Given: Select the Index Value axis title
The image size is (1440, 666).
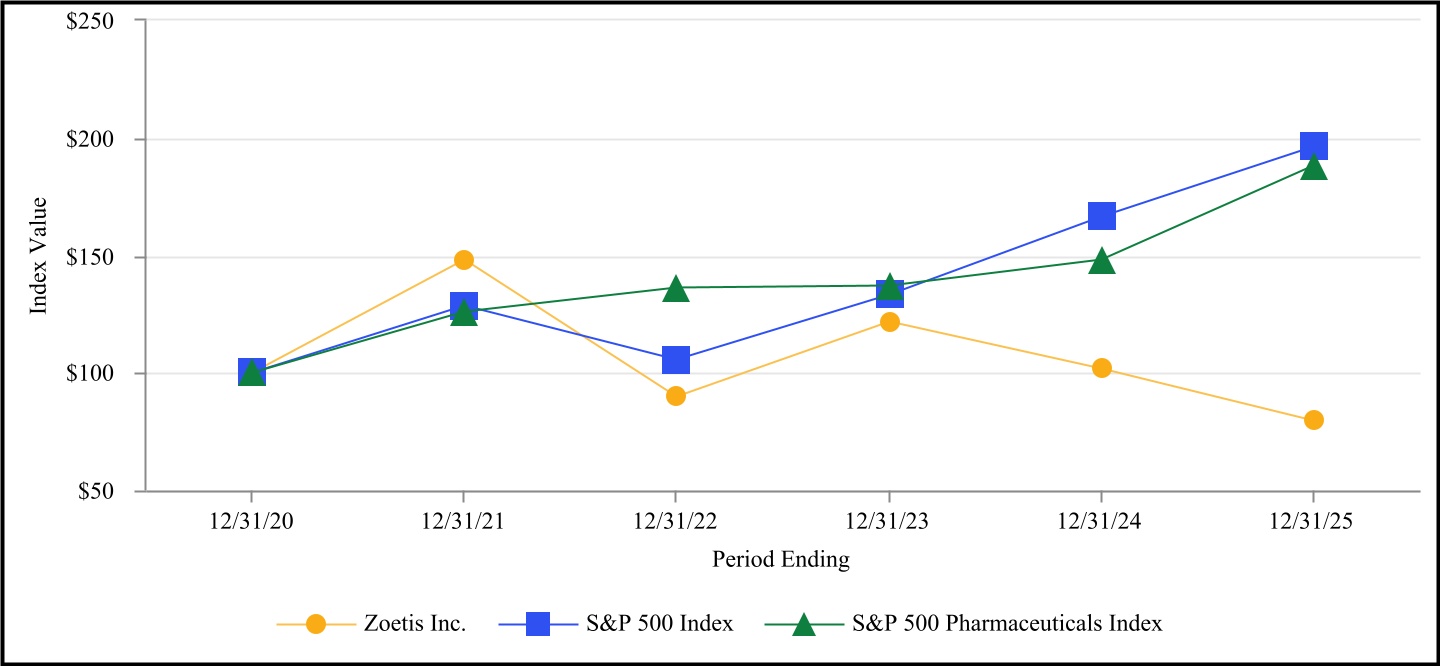Looking at the screenshot, I should pos(39,256).
